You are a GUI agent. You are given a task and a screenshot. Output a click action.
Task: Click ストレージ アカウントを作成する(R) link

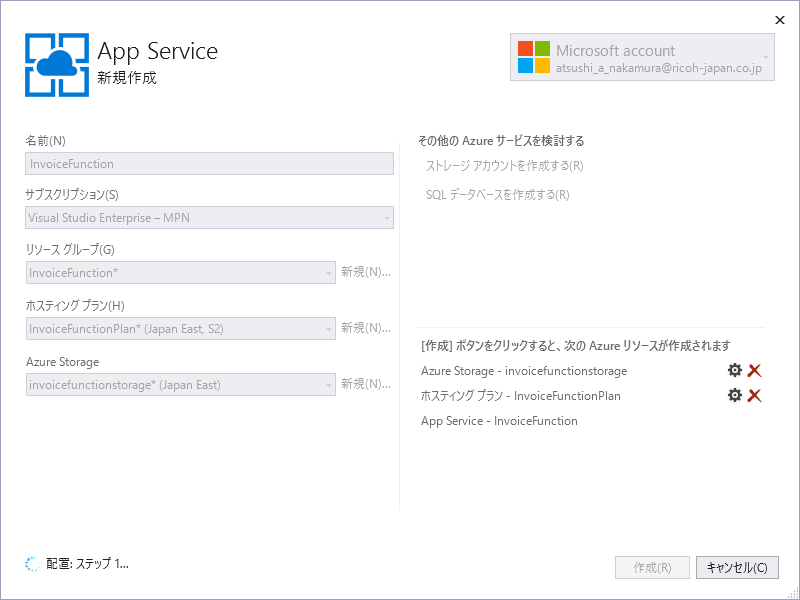pyautogui.click(x=505, y=166)
